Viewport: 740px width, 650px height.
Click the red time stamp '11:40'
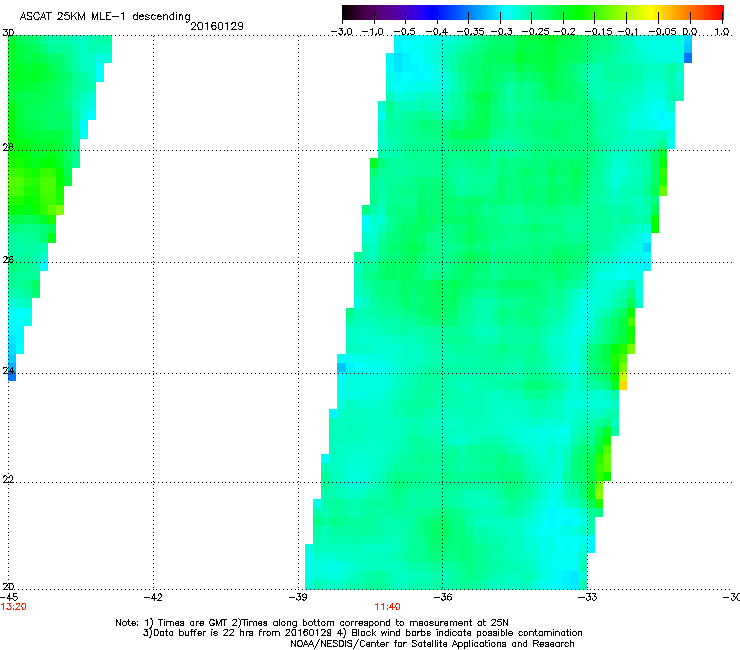[387, 607]
